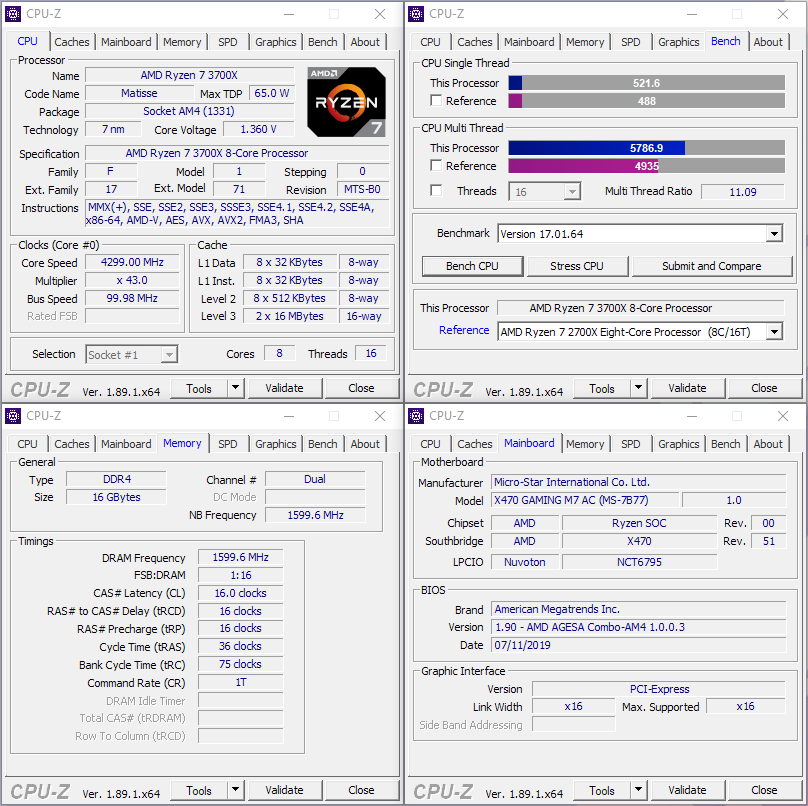This screenshot has height=806, width=808.
Task: Click the Core Speed value 4299.00 MHz
Action: pos(132,262)
